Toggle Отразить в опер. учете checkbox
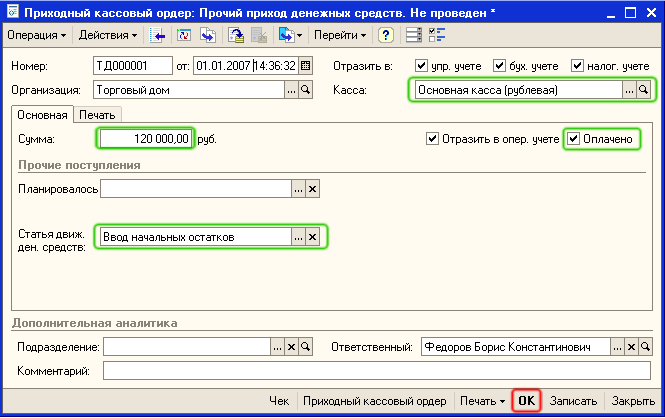This screenshot has height=418, width=665. coord(432,139)
